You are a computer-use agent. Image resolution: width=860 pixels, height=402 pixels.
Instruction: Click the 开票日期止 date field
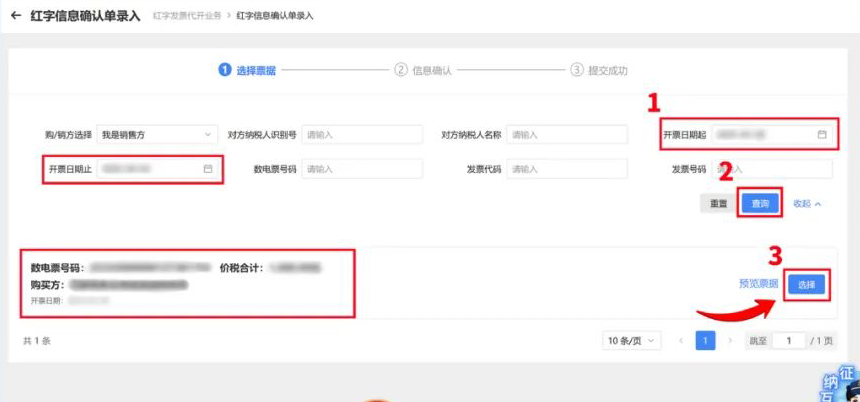point(157,169)
